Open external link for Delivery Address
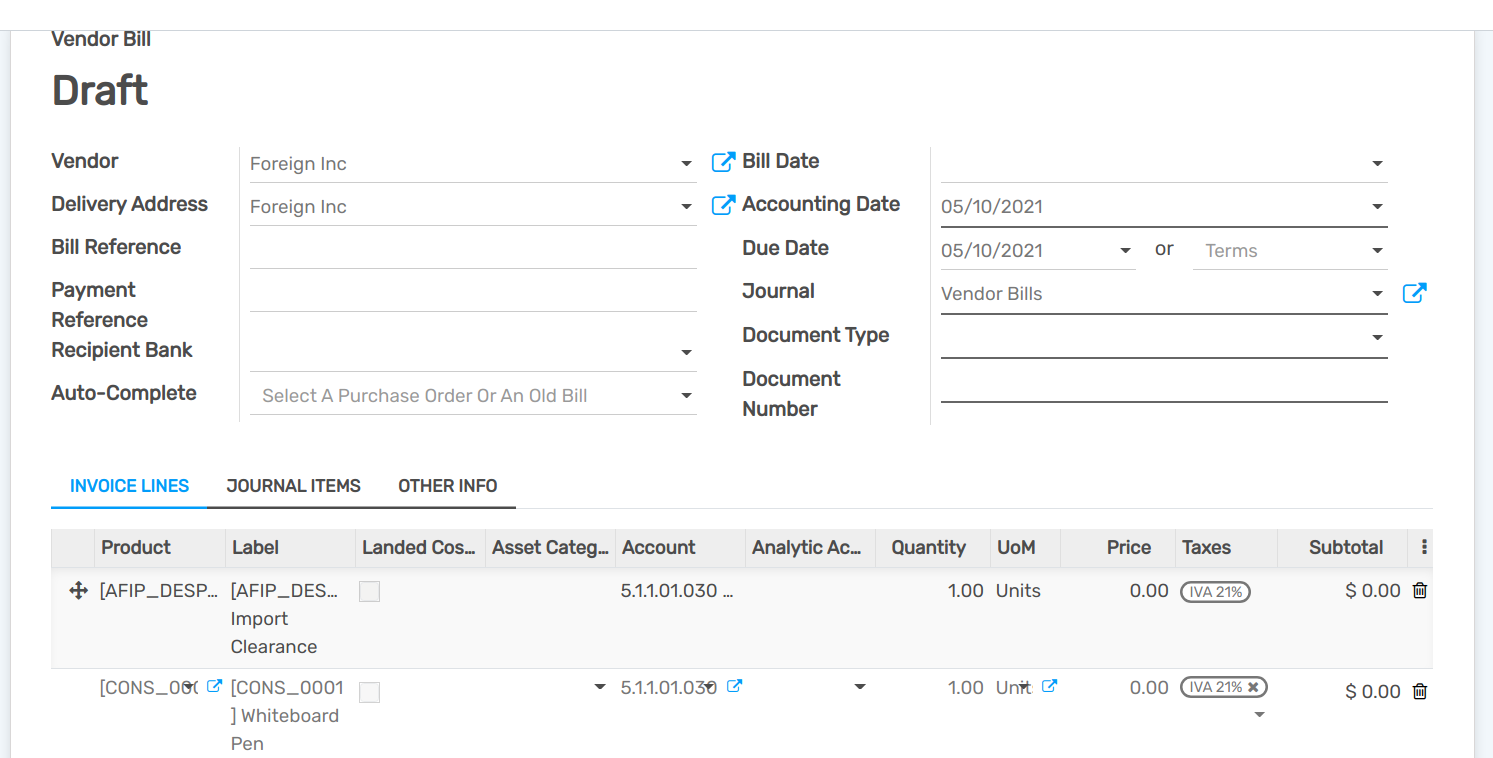 tap(722, 205)
